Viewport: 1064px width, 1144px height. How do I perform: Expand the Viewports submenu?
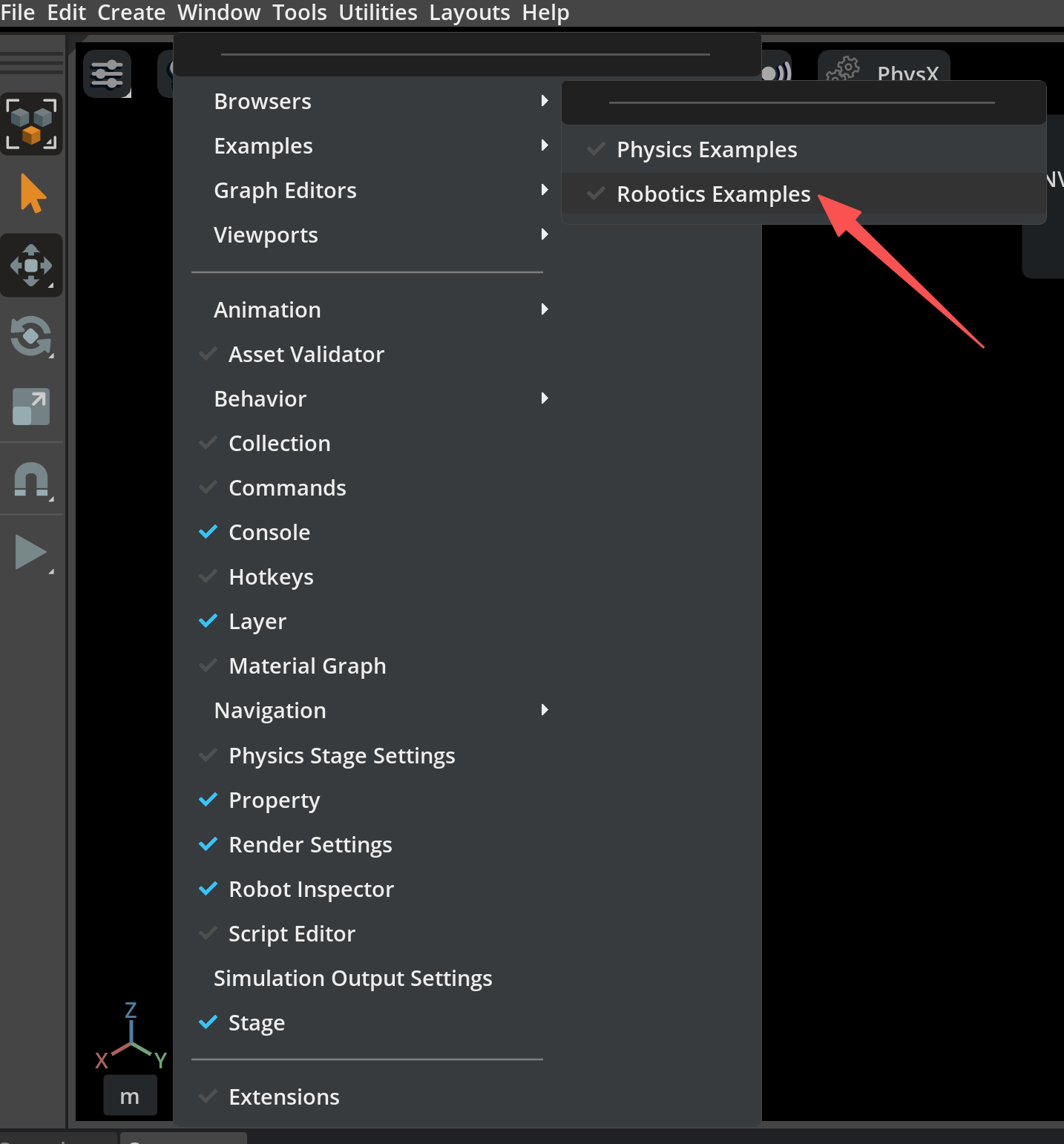point(367,235)
